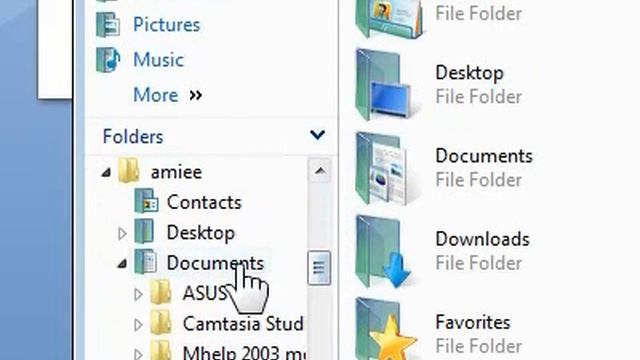The width and height of the screenshot is (640, 360).
Task: Click the Contacts tree folder icon
Action: (x=147, y=201)
